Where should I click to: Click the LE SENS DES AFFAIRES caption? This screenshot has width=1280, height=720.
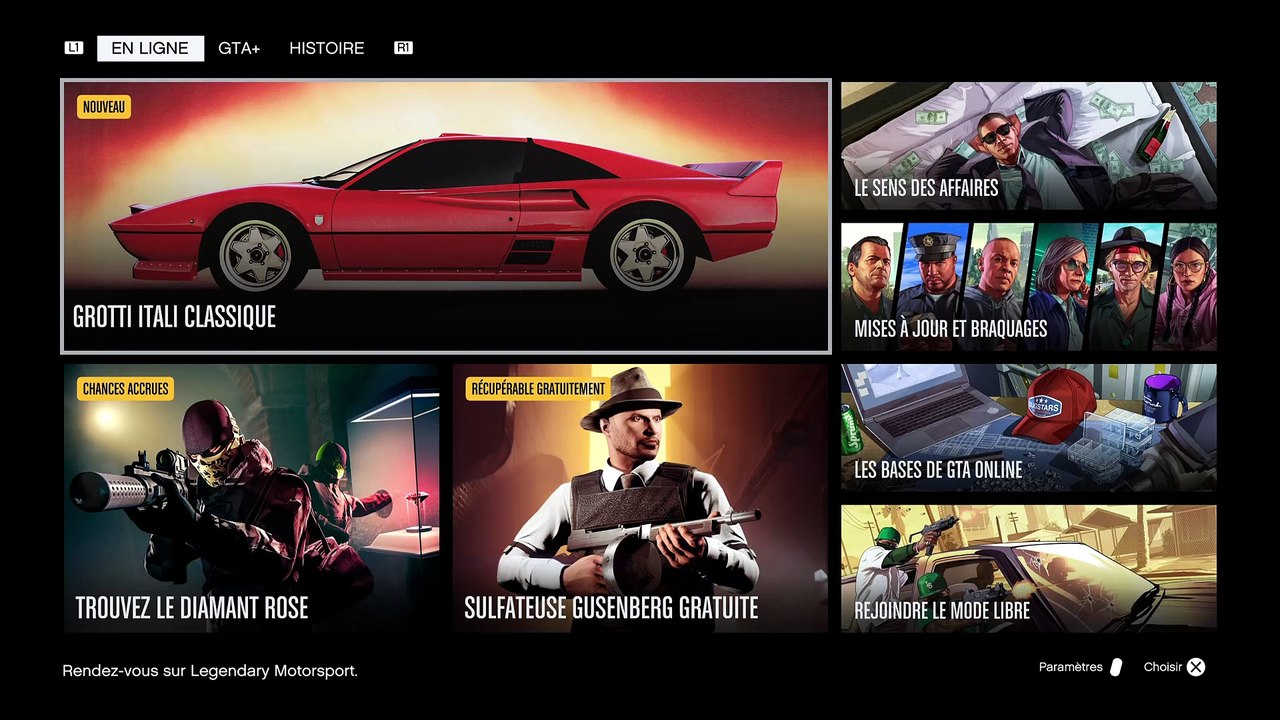tap(926, 188)
